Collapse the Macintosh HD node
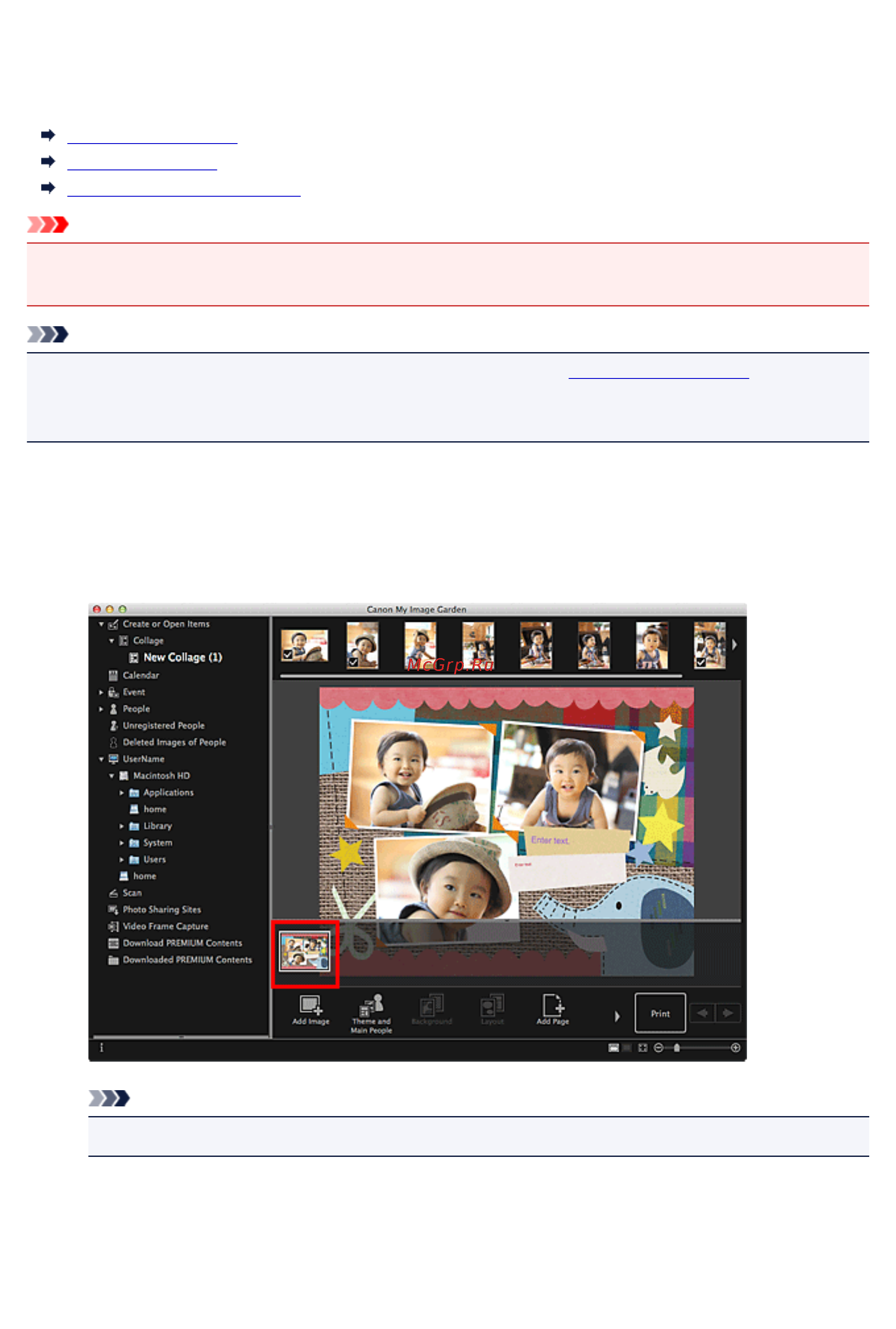The width and height of the screenshot is (896, 1329). click(112, 775)
